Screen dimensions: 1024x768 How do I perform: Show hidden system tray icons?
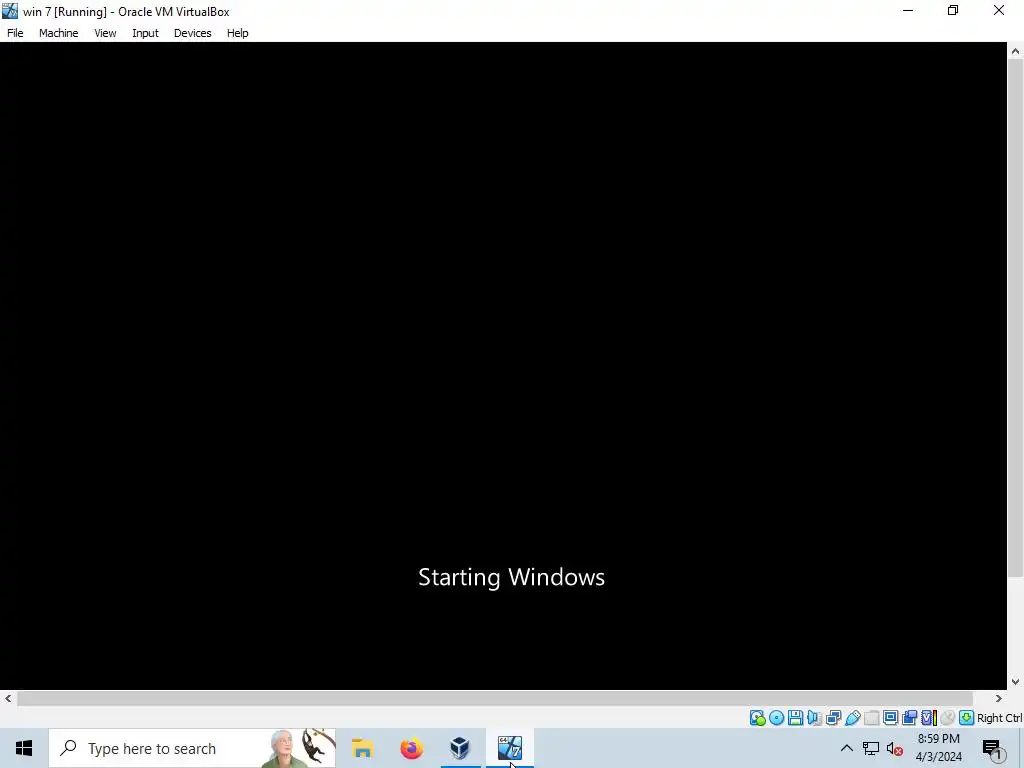pos(846,748)
